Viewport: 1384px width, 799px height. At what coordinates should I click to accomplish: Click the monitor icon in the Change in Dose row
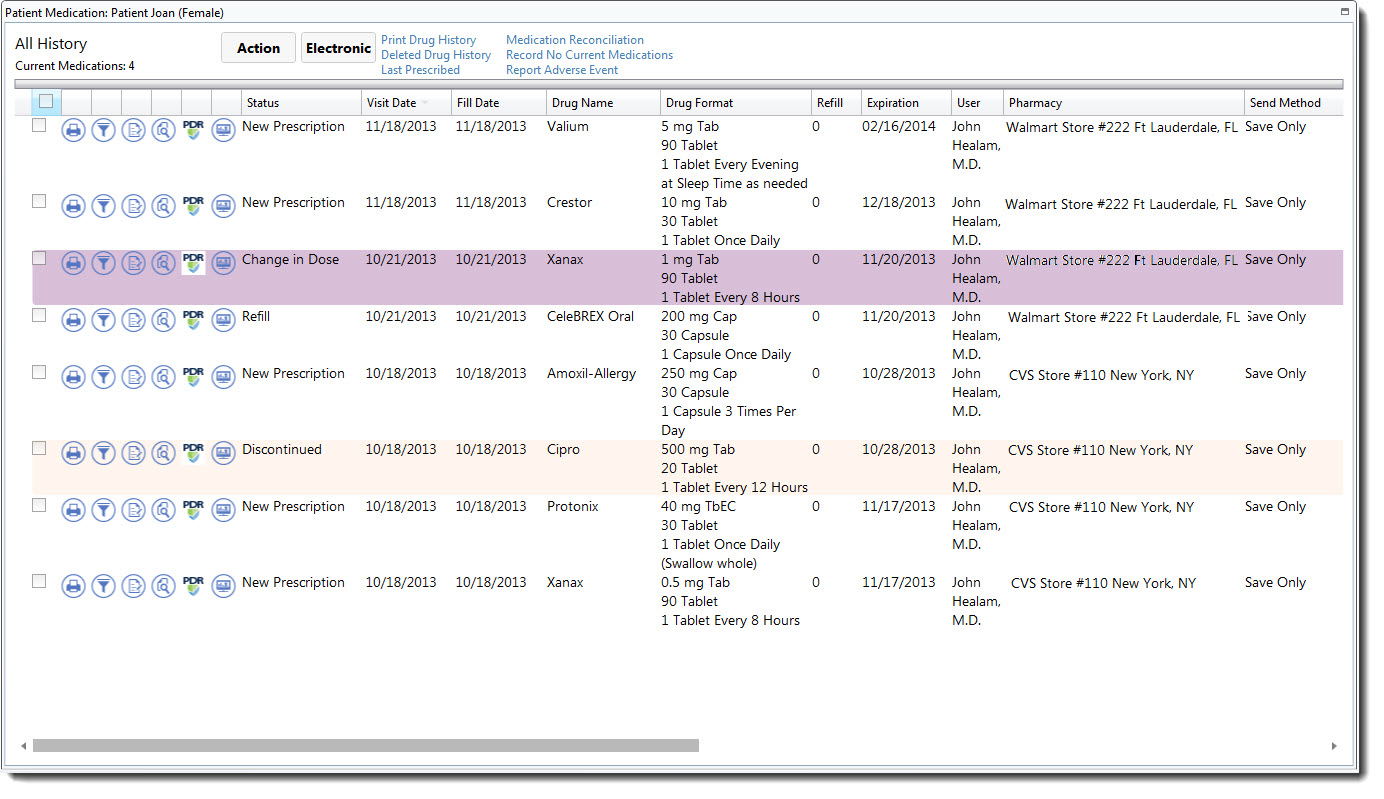(x=223, y=263)
